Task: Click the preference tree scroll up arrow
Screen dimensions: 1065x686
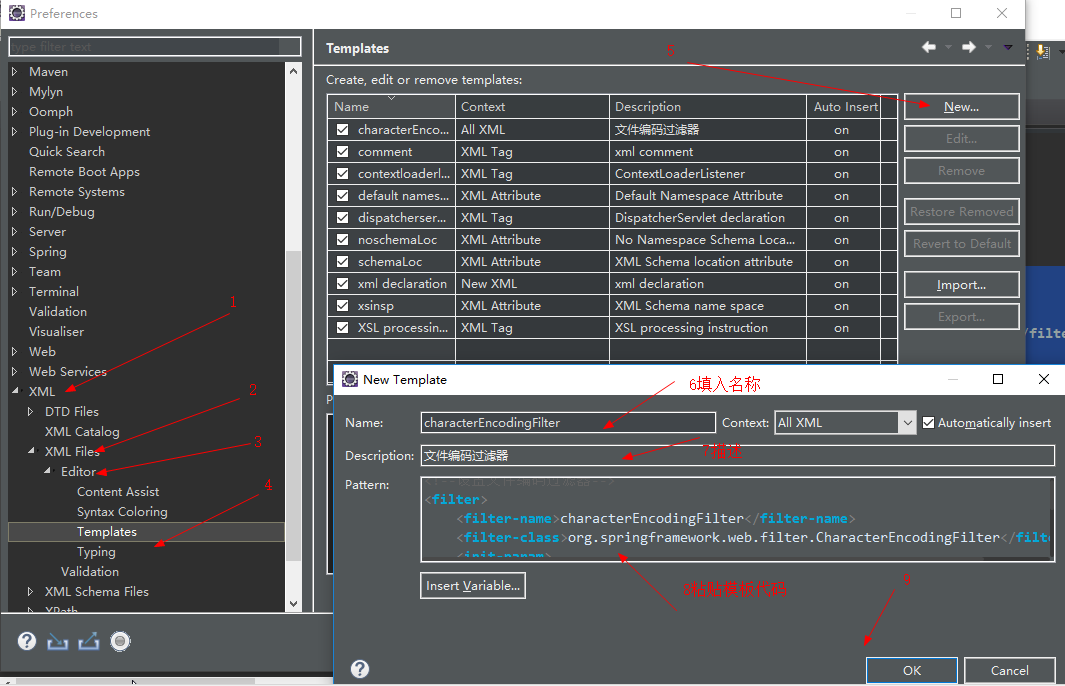Action: tap(293, 71)
